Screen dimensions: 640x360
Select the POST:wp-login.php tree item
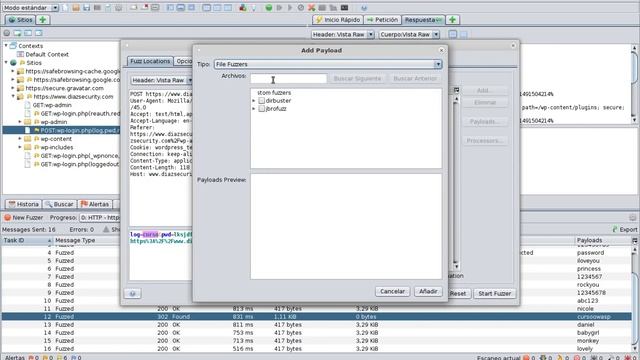[x=72, y=130]
